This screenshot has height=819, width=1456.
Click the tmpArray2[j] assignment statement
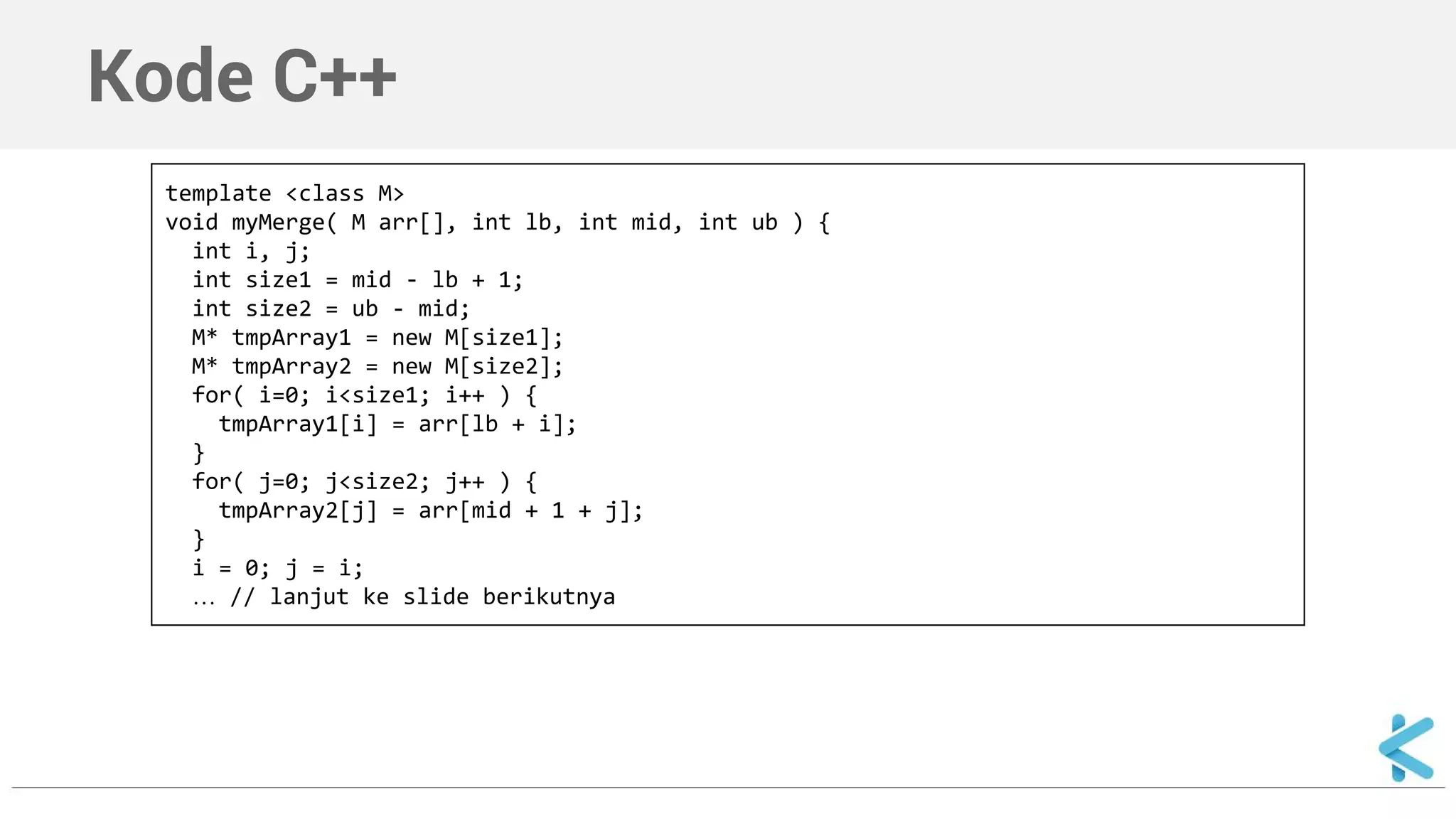pos(431,510)
